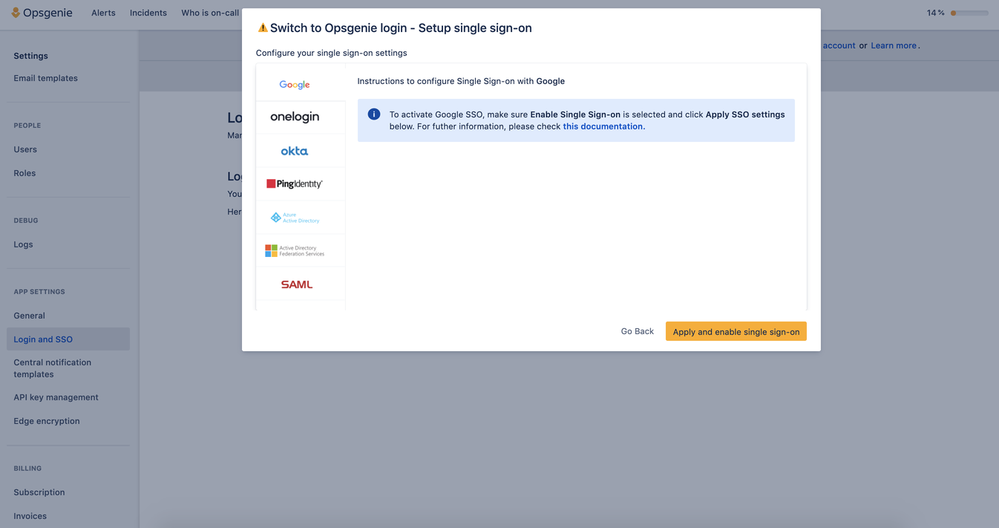Open Email templates in the sidebar
Screen dimensions: 999x528
point(45,78)
